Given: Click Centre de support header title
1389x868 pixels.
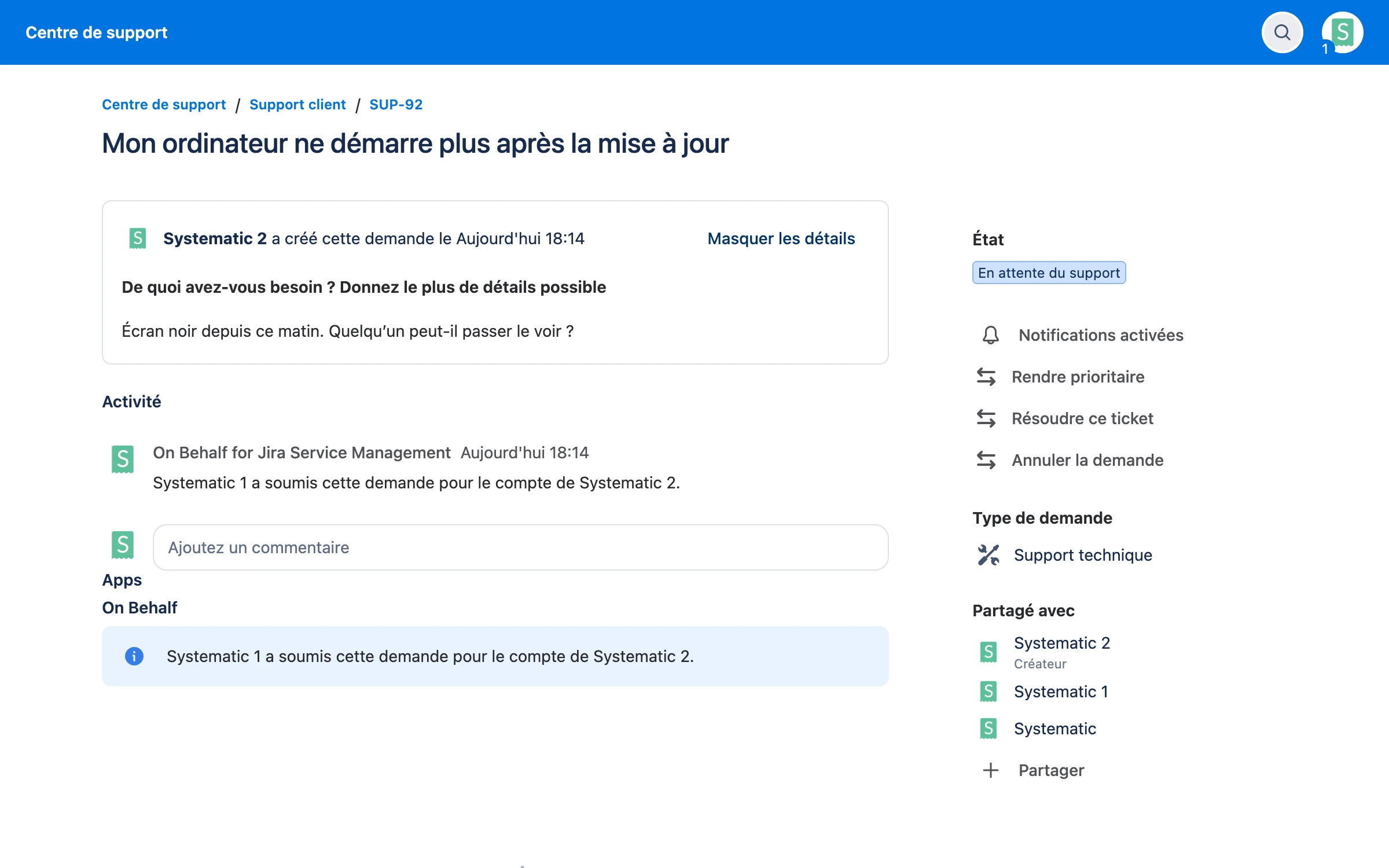Looking at the screenshot, I should tap(97, 32).
